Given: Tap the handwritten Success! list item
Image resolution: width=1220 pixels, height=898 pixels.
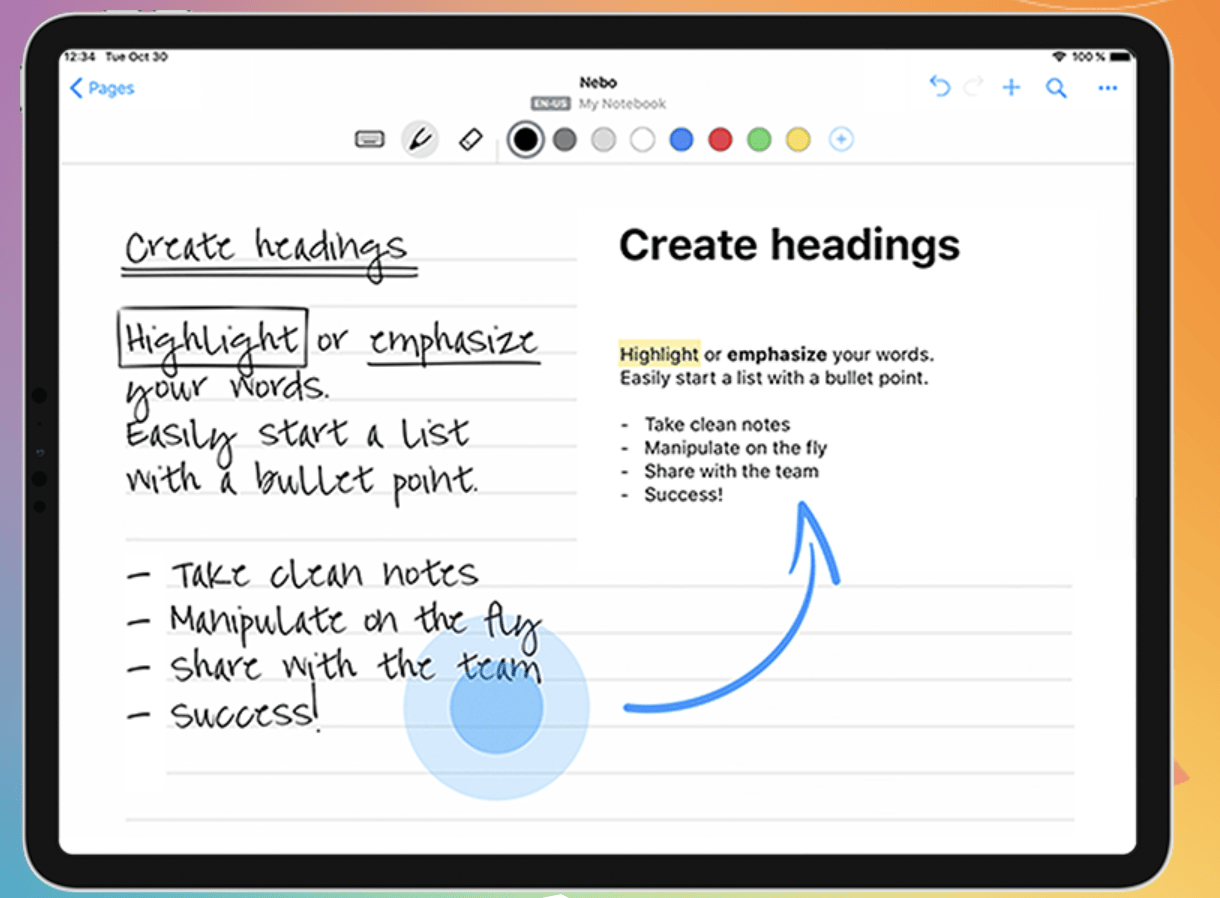Looking at the screenshot, I should pyautogui.click(x=243, y=712).
